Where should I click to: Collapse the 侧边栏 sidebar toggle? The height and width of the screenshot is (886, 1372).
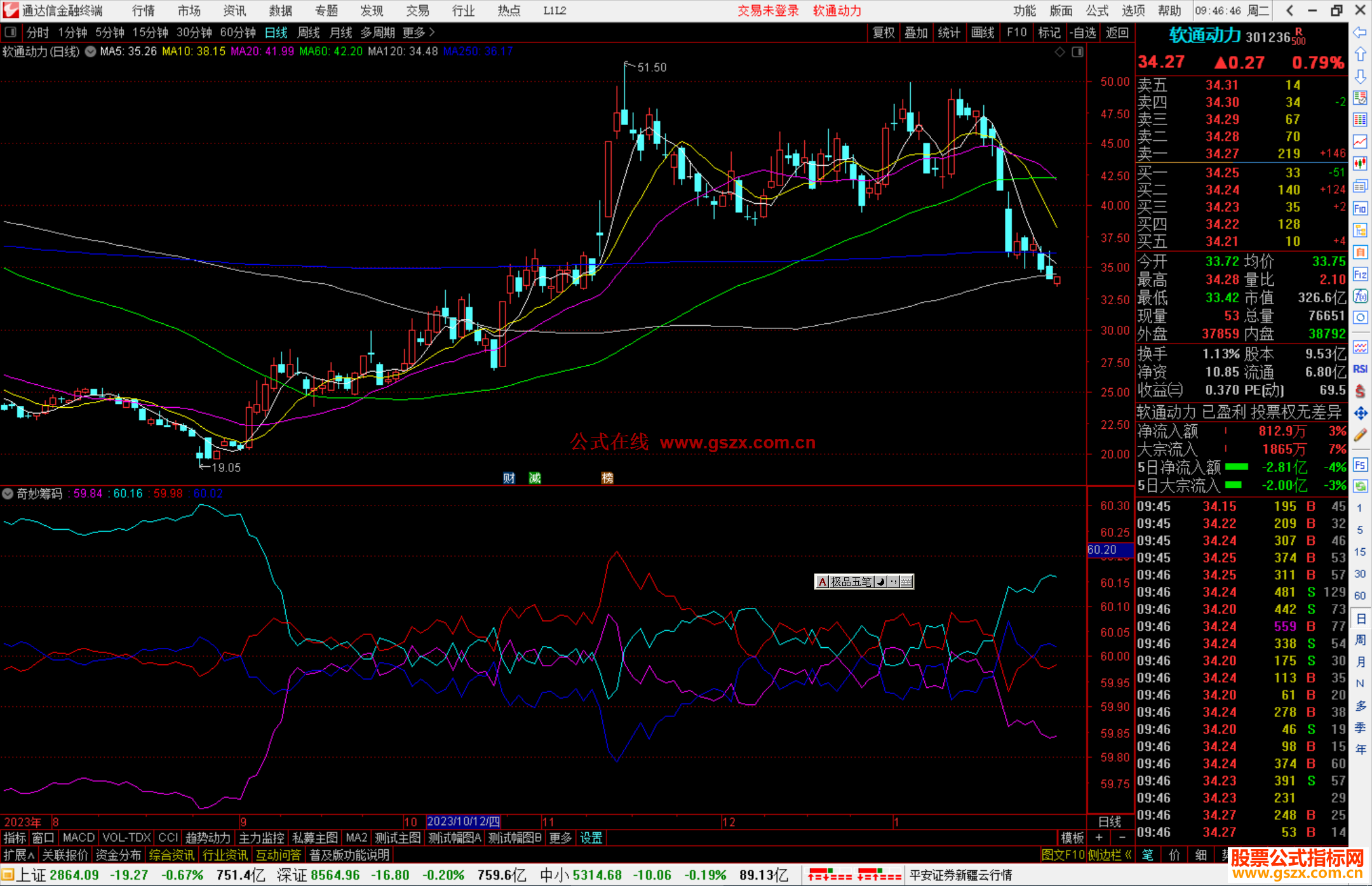pyautogui.click(x=1110, y=855)
